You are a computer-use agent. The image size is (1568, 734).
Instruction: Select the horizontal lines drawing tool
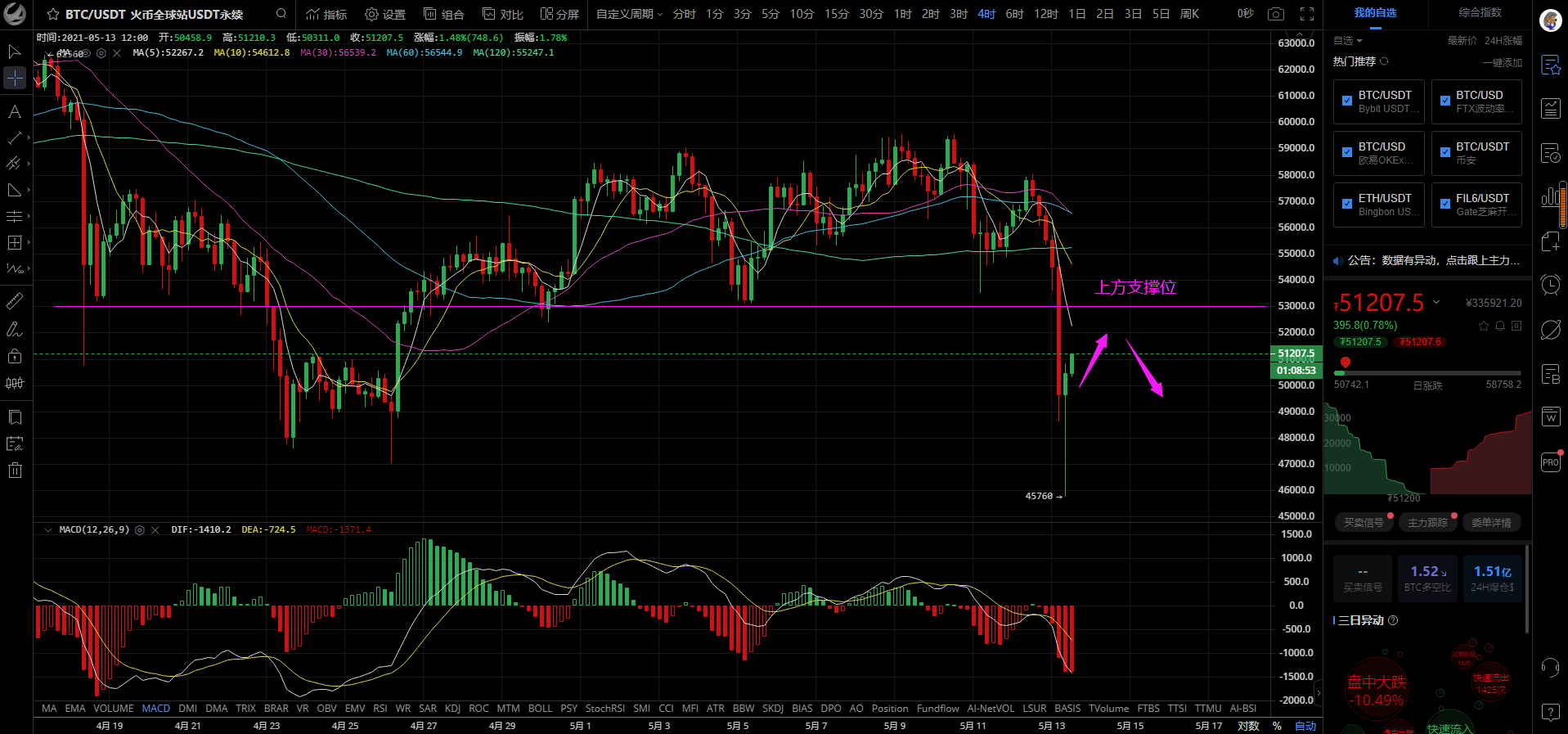(15, 216)
